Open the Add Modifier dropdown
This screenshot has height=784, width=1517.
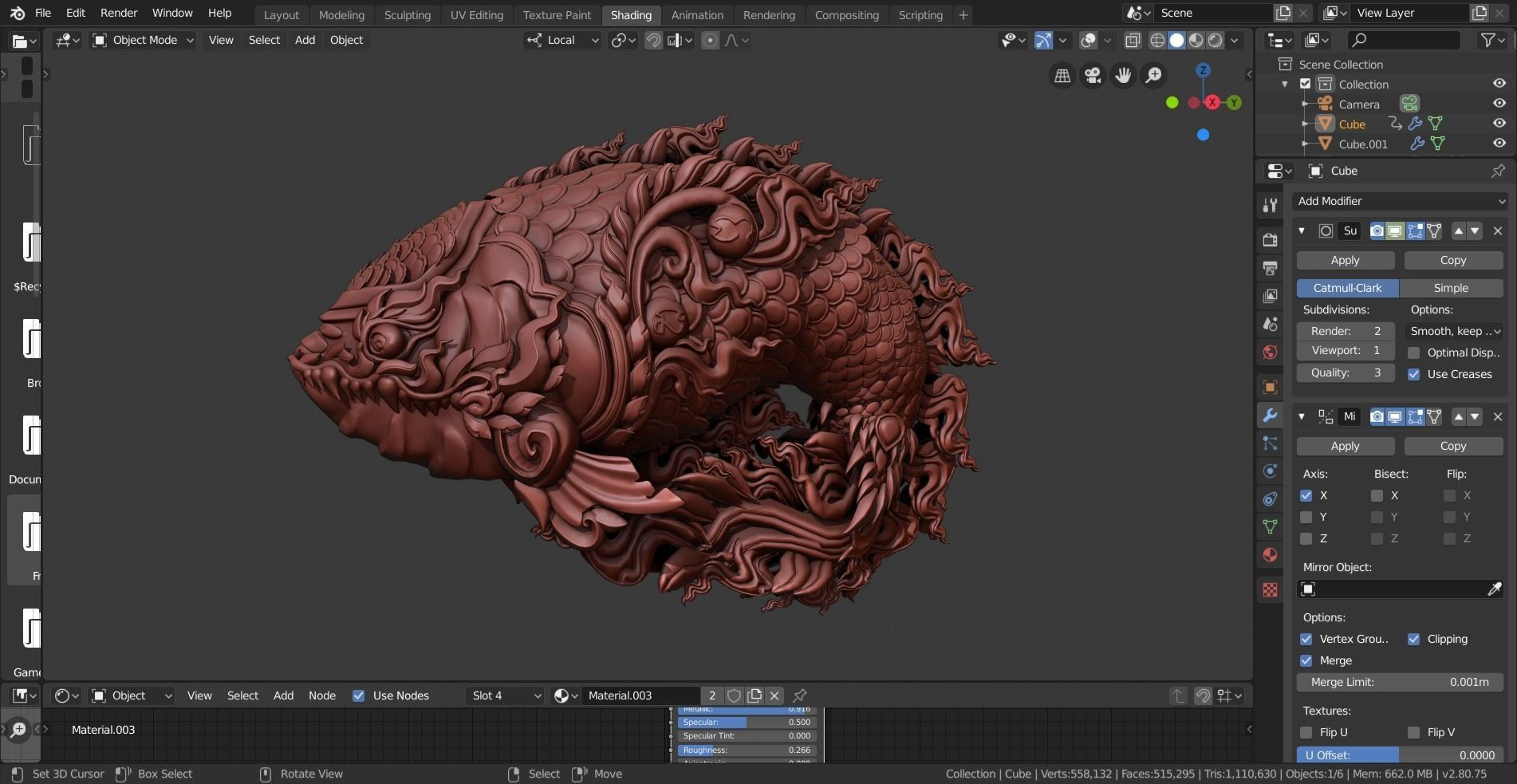[1401, 201]
